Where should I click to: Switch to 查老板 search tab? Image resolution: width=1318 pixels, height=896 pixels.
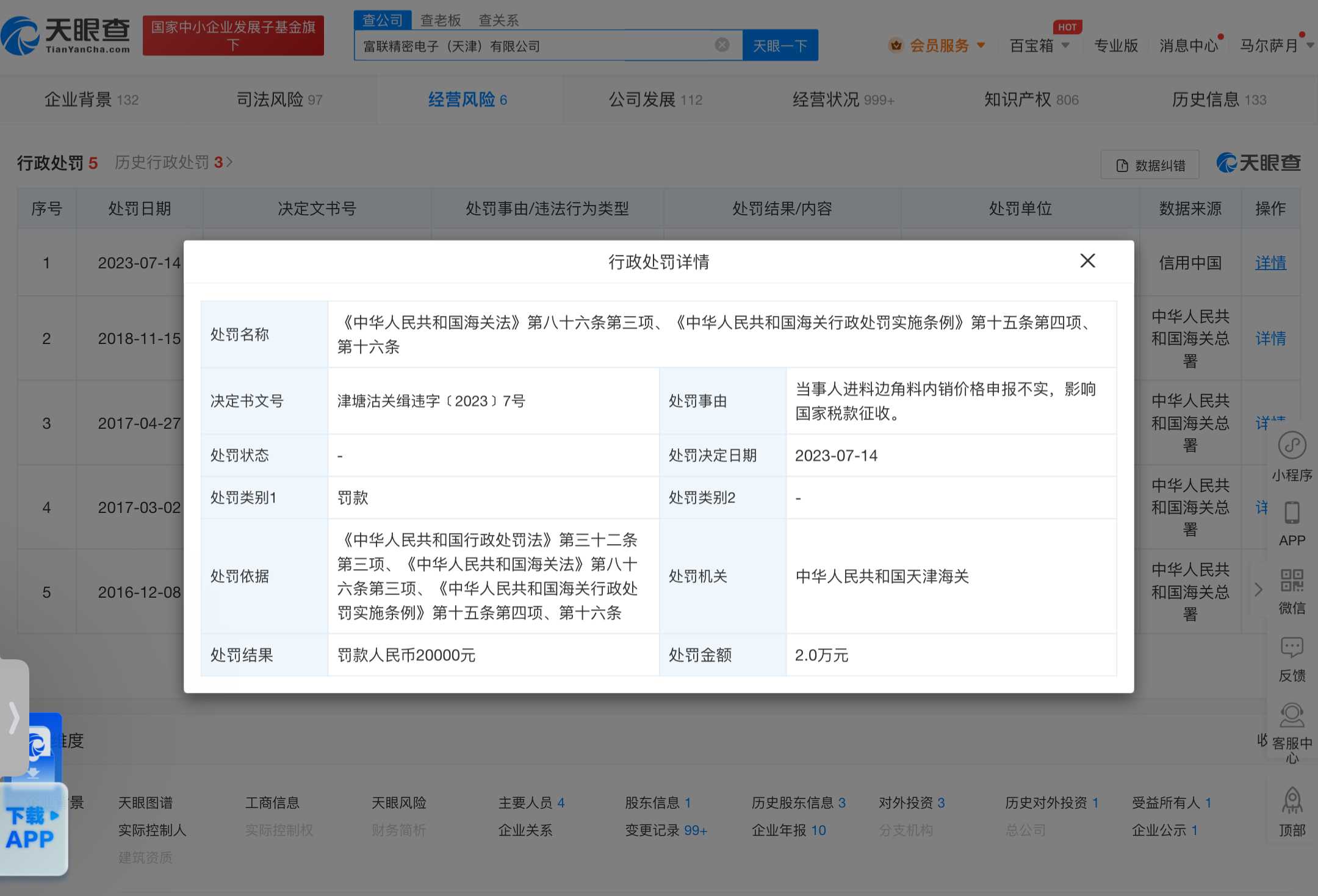tap(441, 20)
